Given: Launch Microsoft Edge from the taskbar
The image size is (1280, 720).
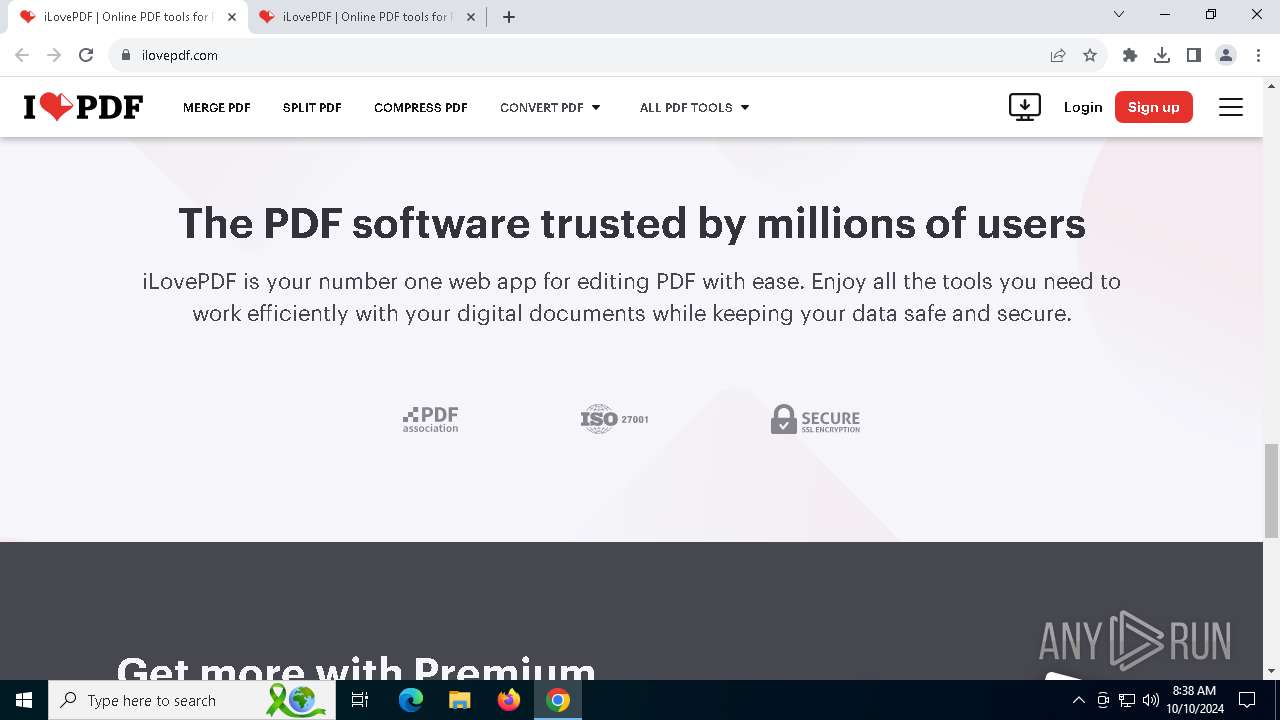Looking at the screenshot, I should (411, 700).
